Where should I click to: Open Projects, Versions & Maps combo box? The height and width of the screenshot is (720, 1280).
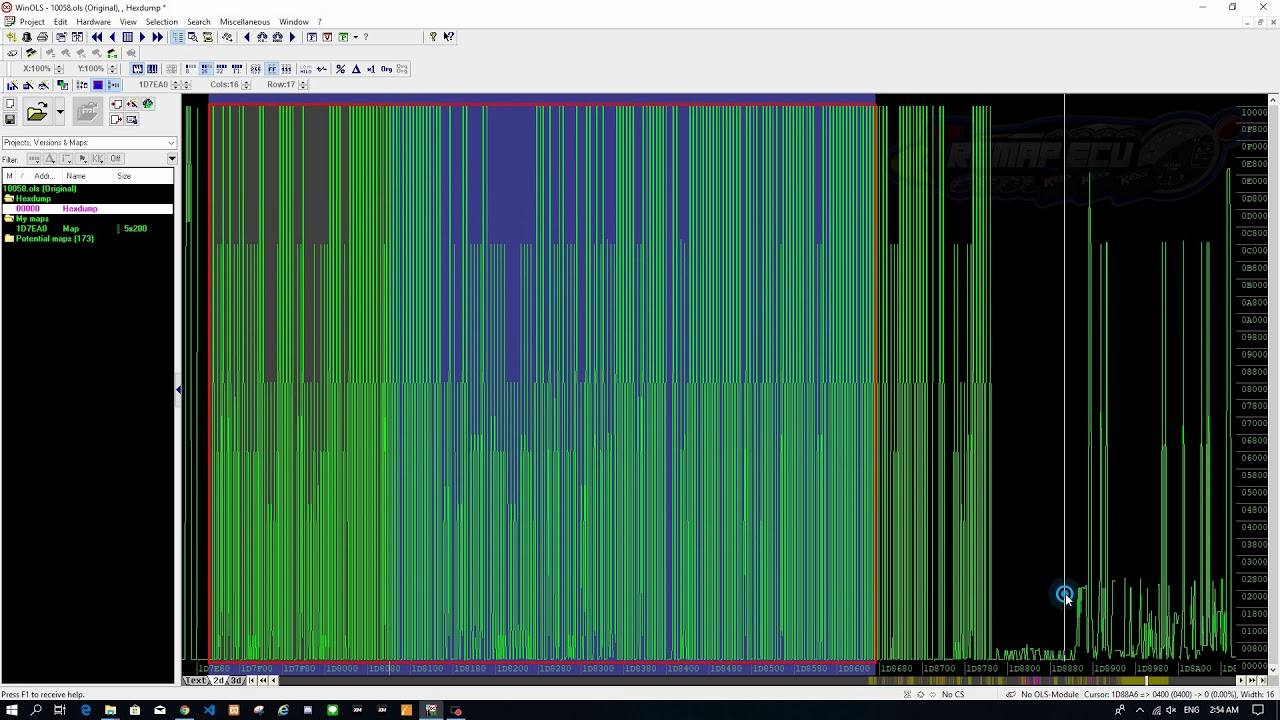click(88, 143)
